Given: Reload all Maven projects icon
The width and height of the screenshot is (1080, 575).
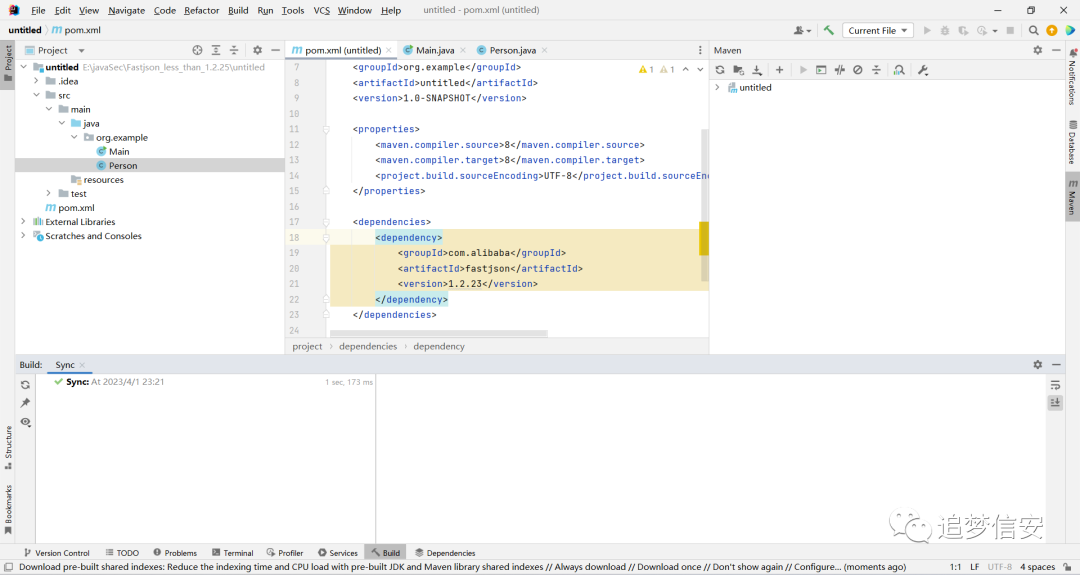Looking at the screenshot, I should click(x=720, y=70).
